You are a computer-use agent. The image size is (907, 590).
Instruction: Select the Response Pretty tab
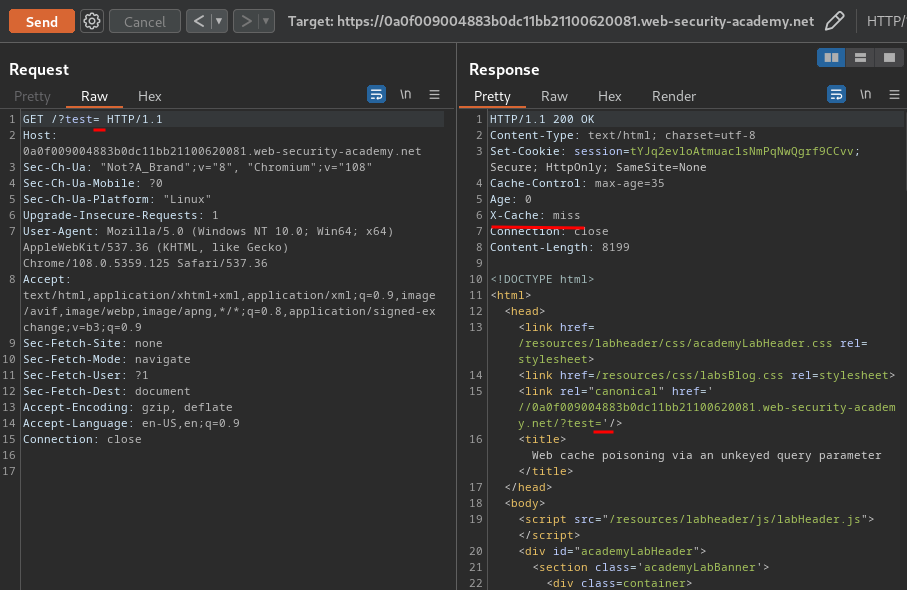492,96
